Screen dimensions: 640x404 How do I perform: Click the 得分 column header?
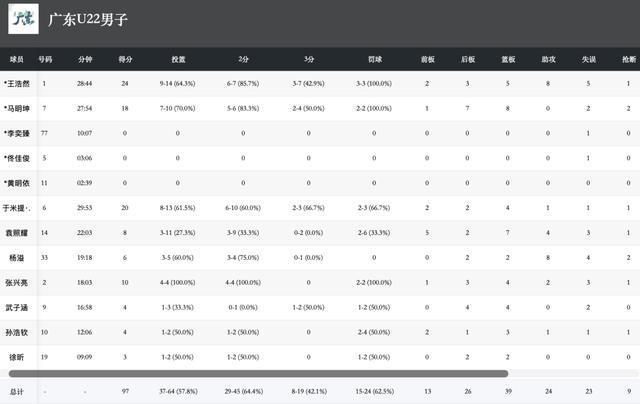click(x=125, y=59)
